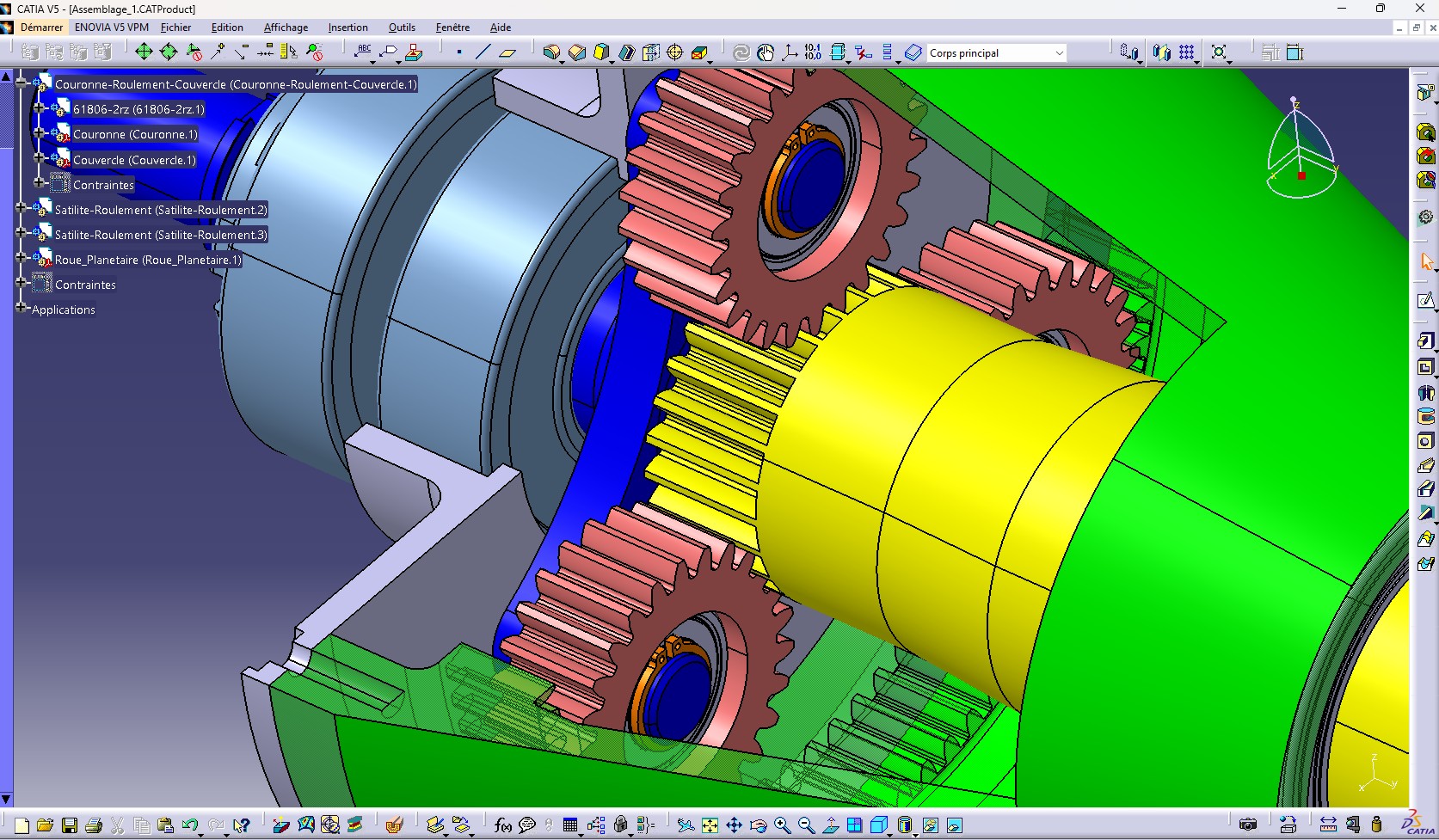Click the tree scrollbar down arrow
The image size is (1439, 840).
click(x=6, y=800)
